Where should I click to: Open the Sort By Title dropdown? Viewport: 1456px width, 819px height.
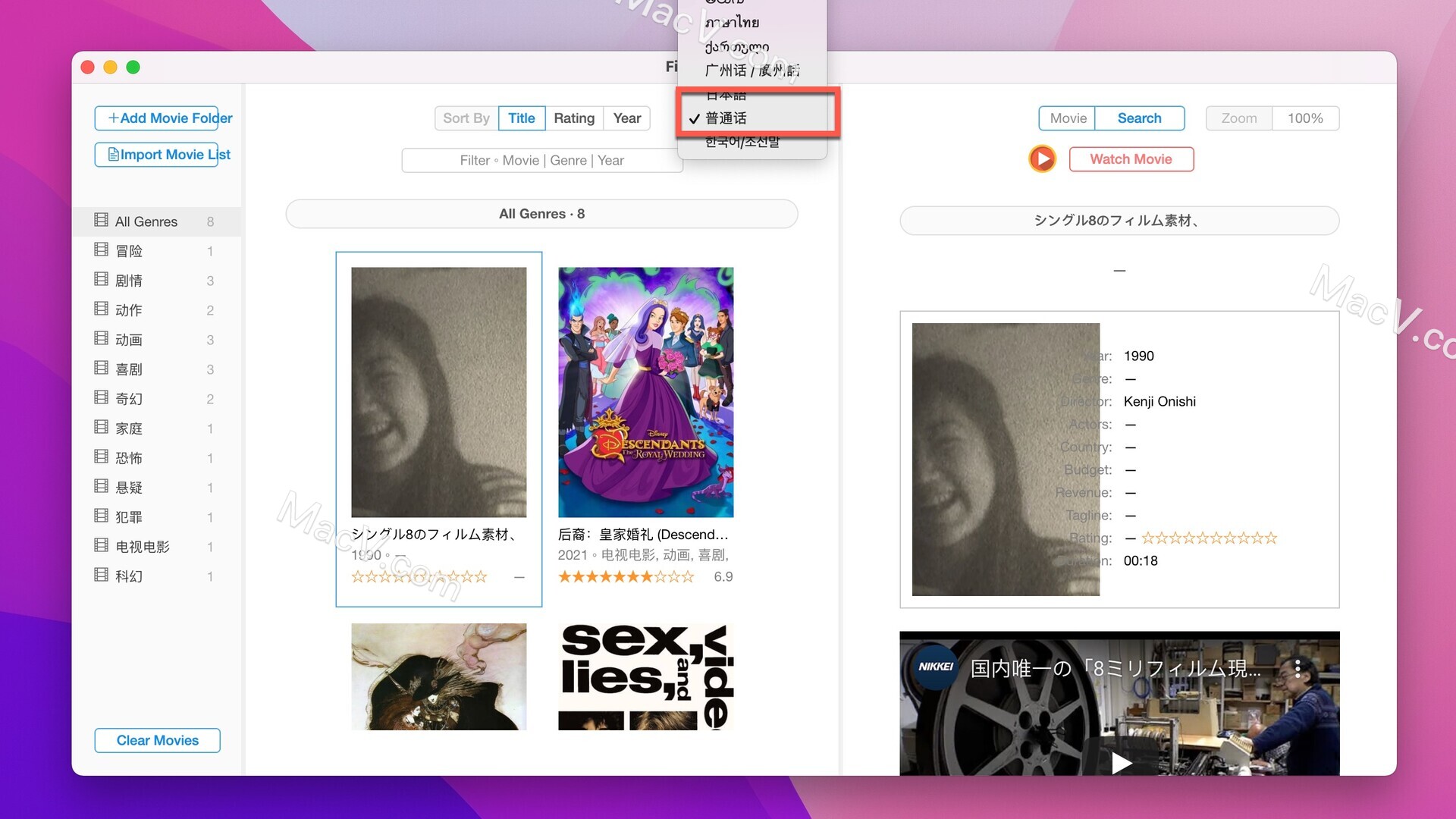click(x=520, y=118)
